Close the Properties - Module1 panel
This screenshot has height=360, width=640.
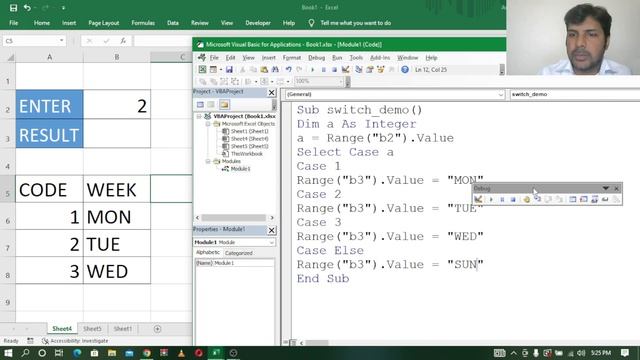[x=271, y=231]
